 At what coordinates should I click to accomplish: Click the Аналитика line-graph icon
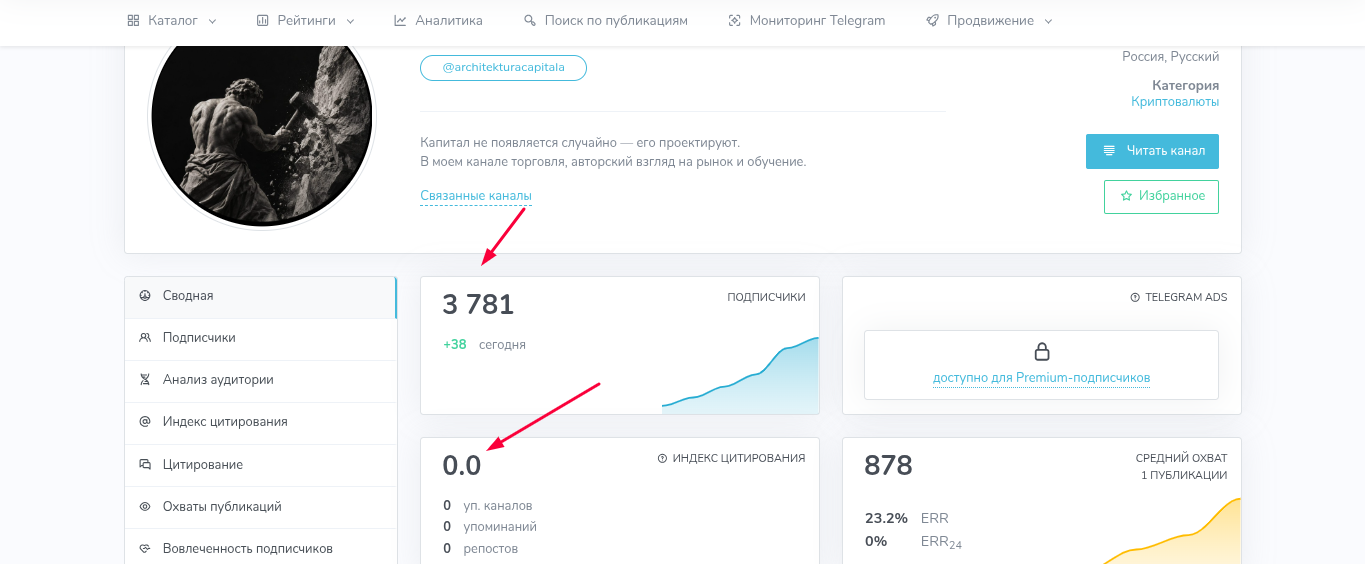tap(400, 20)
